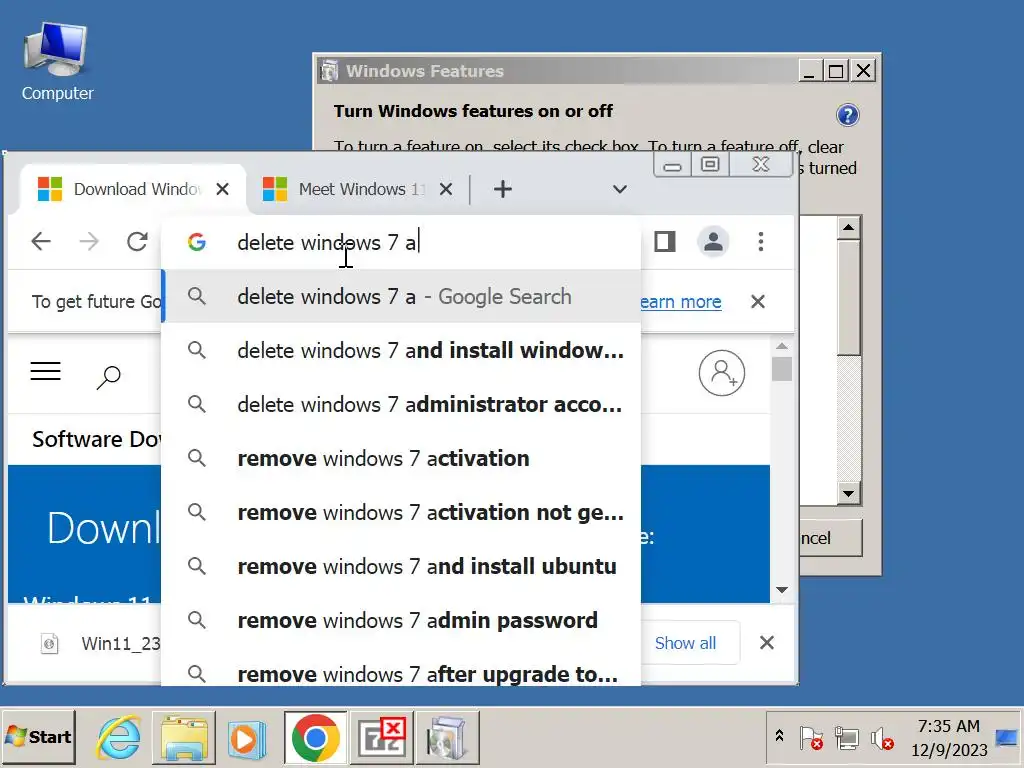The height and width of the screenshot is (768, 1024).
Task: Select 'delete windows 7 and install window...' suggestion
Action: tap(401, 351)
